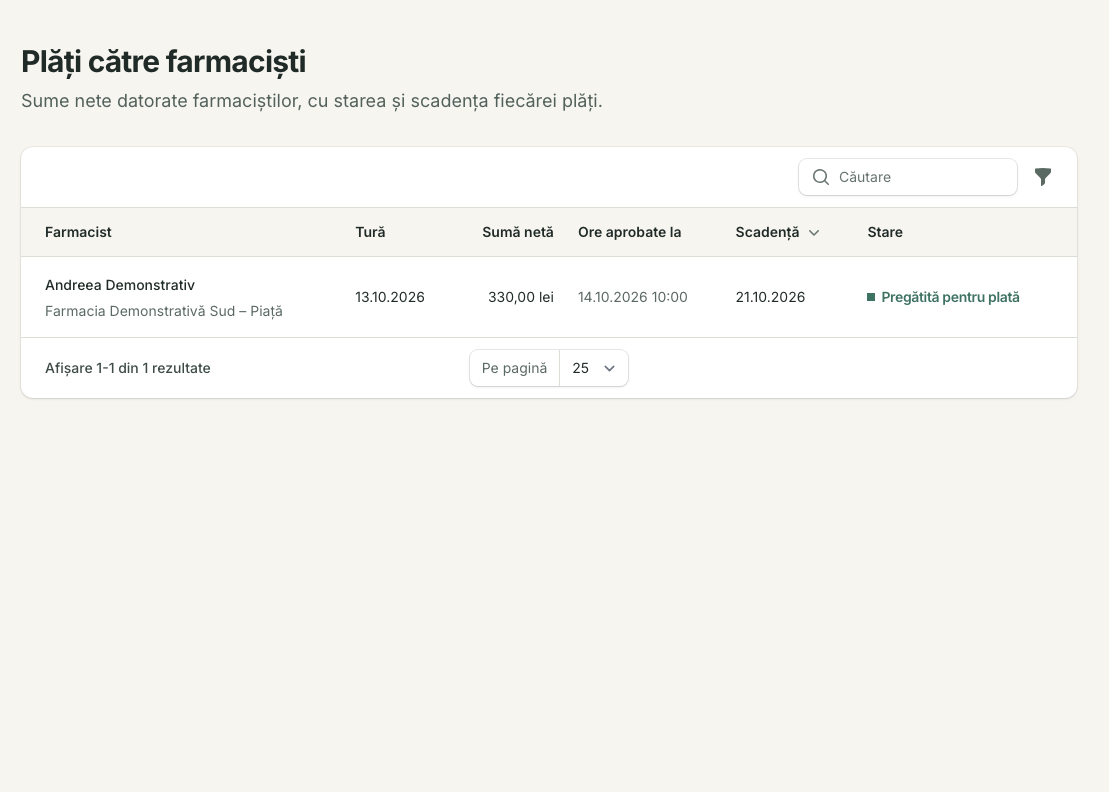Click the Pe pagină label
1109x792 pixels.
point(514,368)
